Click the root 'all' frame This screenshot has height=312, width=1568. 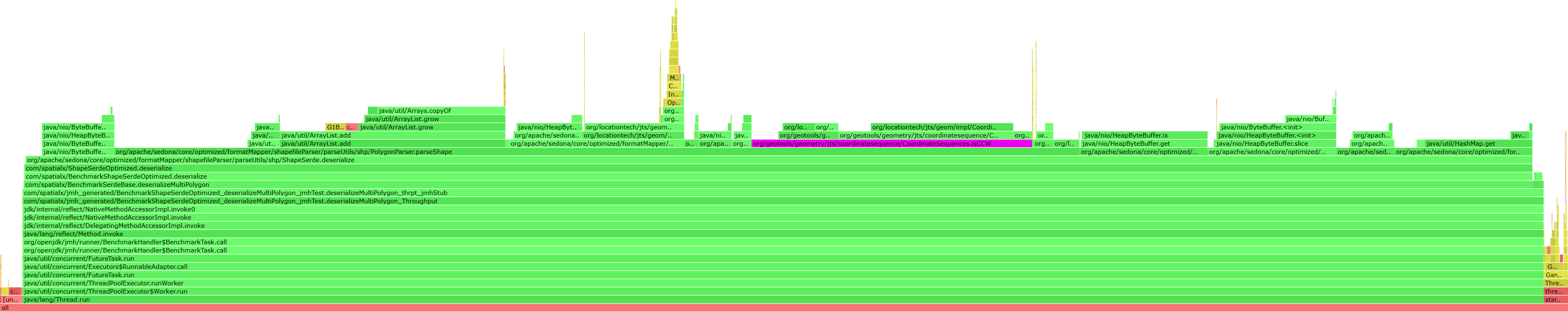(x=784, y=308)
